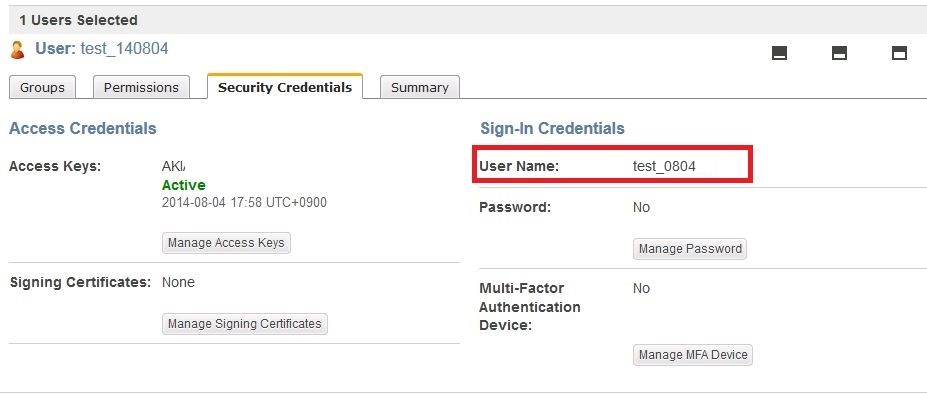Click the Manage Access Keys button
Screen dimensions: 927x394
226,243
